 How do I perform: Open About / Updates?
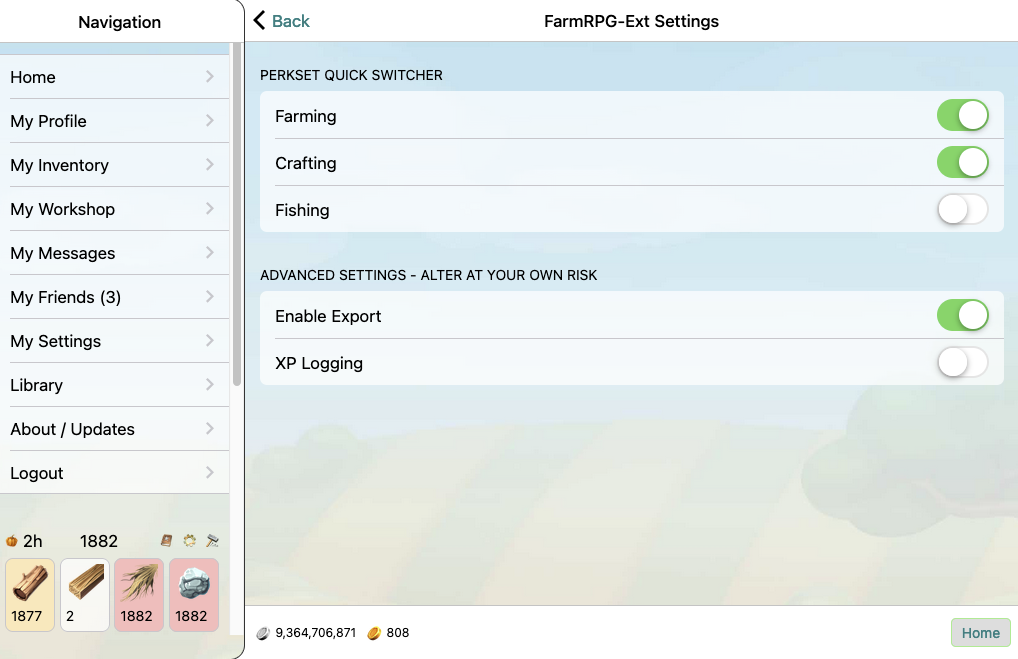pos(114,429)
